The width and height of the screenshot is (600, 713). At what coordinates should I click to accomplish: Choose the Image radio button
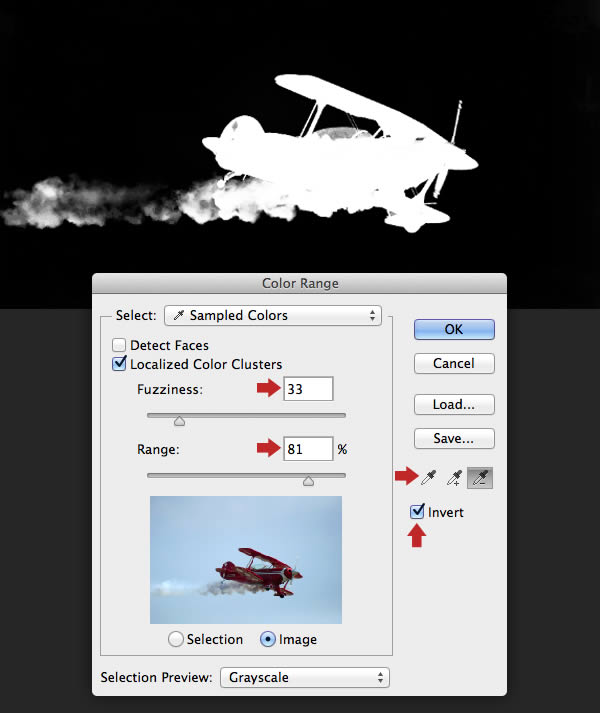coord(267,639)
